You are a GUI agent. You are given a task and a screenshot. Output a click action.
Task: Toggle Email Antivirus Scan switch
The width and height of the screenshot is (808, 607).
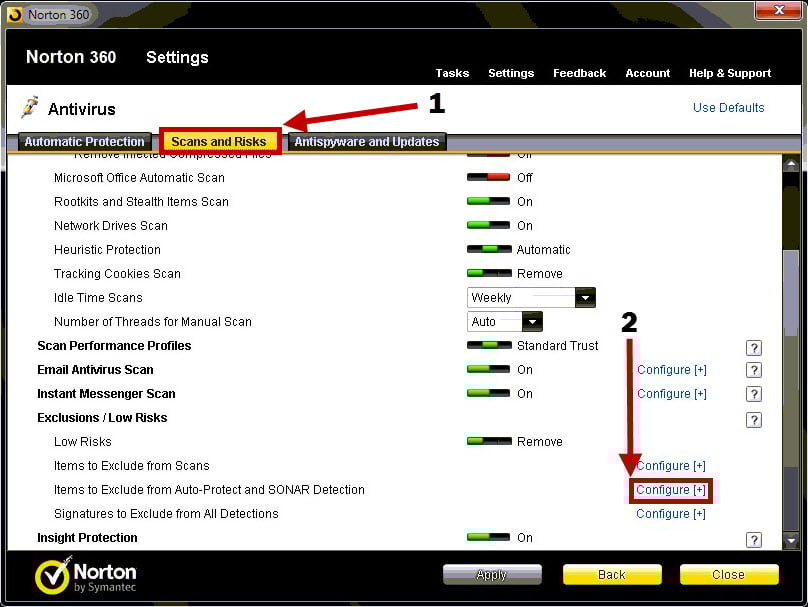pyautogui.click(x=489, y=369)
